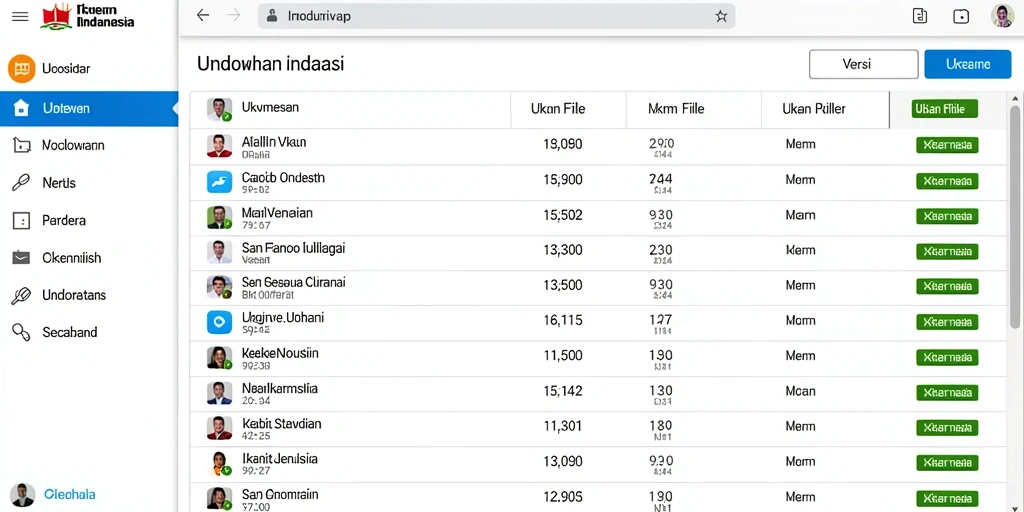Click the square tab icon in toolbar

tap(961, 16)
